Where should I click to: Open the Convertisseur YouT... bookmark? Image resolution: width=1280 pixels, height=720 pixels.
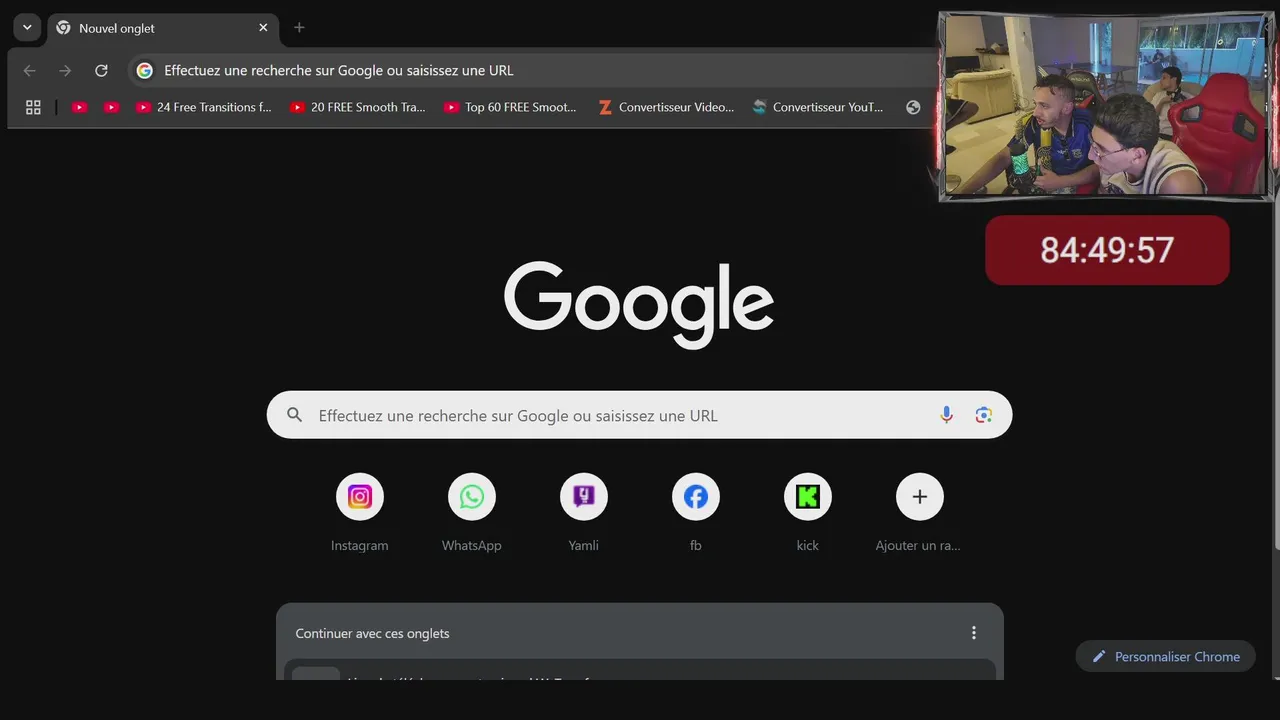tap(819, 107)
